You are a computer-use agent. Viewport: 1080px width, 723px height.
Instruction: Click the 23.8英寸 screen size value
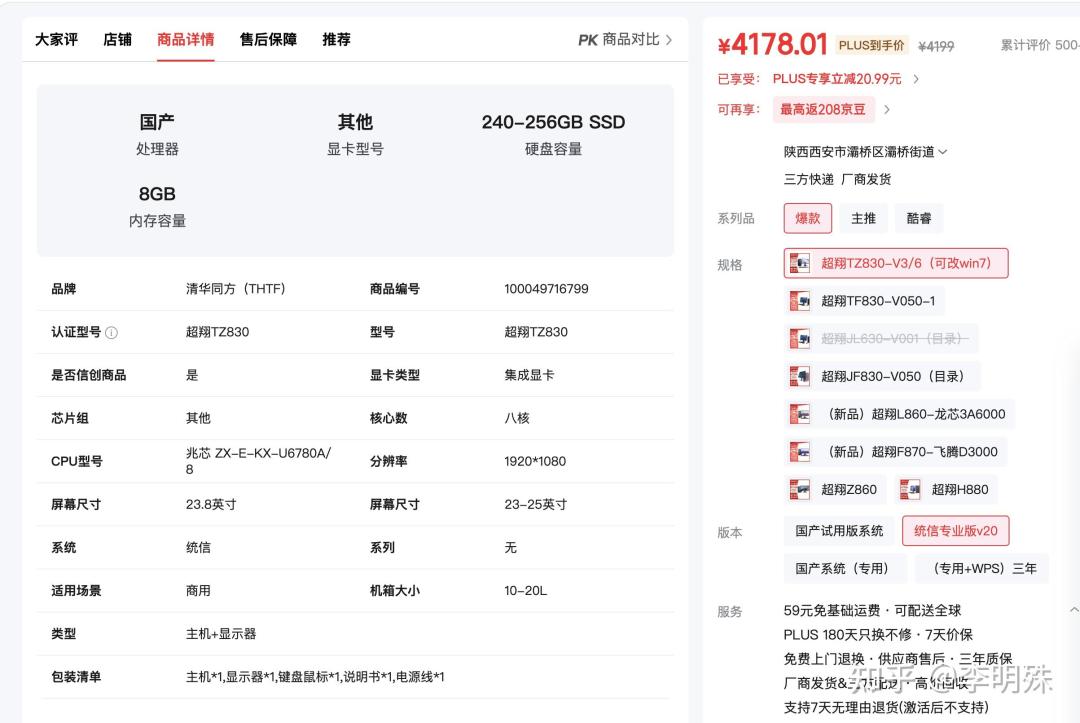pos(211,505)
